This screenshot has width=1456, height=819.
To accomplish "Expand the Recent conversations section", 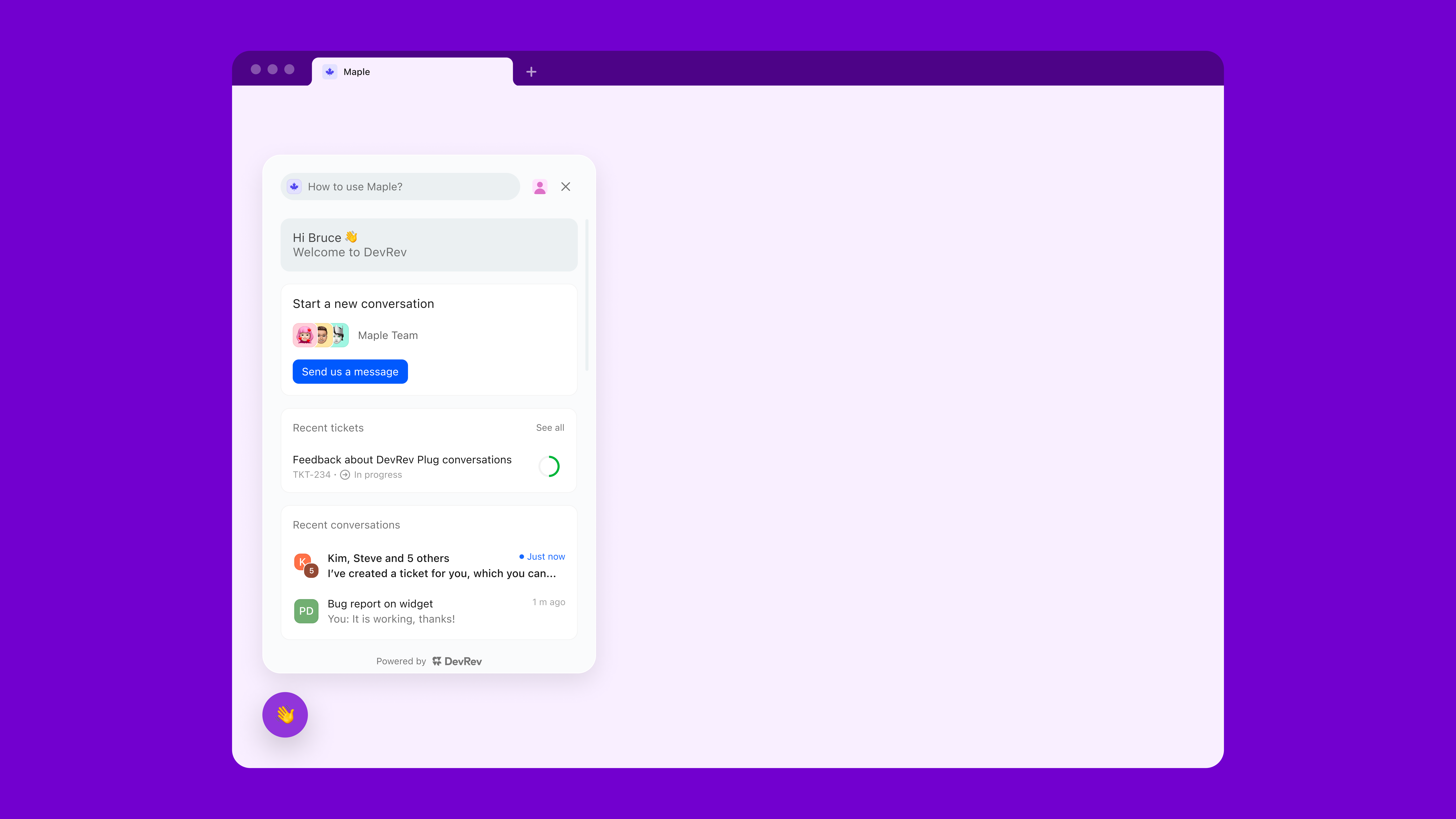I will [346, 524].
